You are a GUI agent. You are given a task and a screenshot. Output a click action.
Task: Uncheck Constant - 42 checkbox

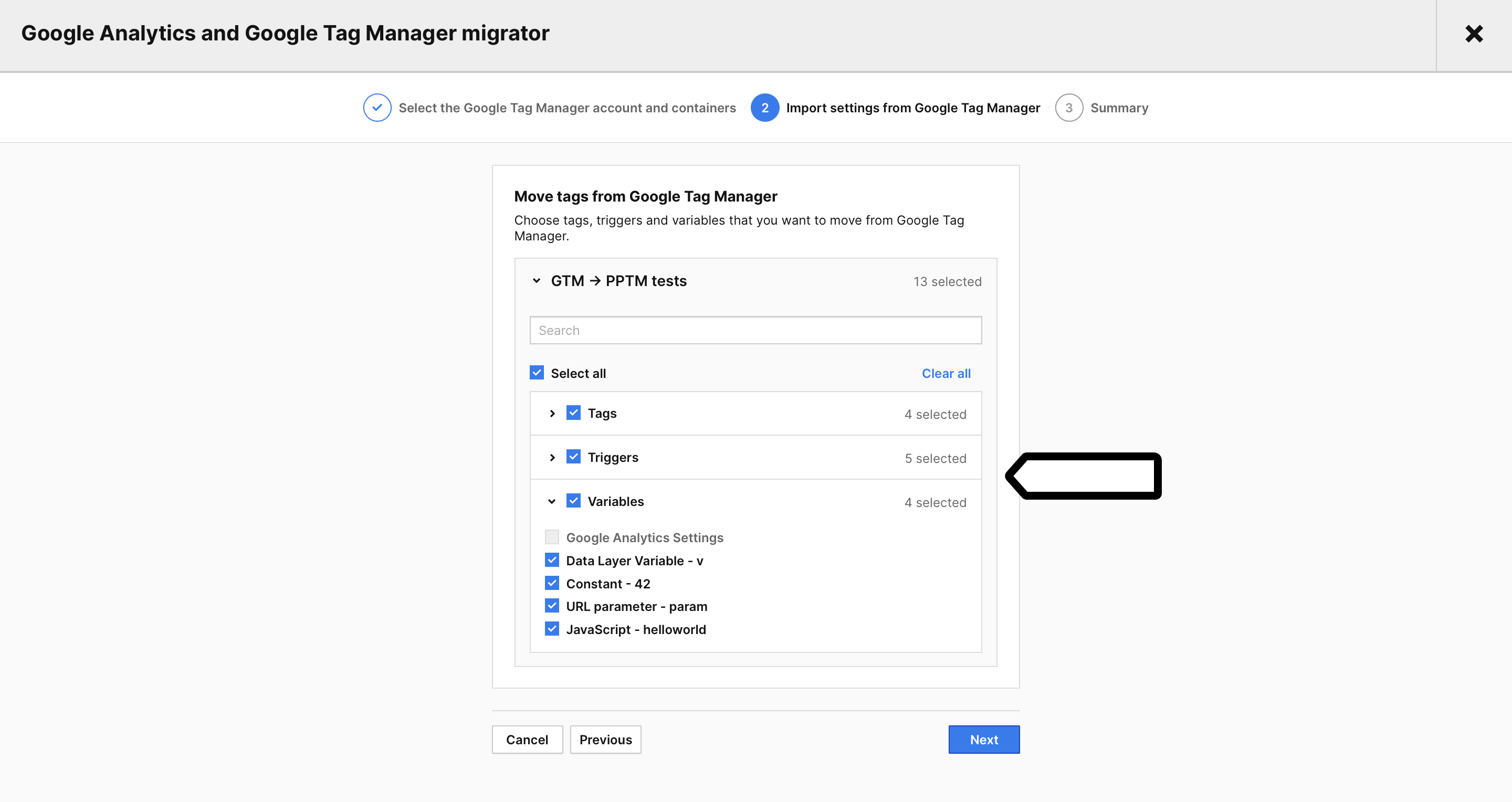point(552,583)
